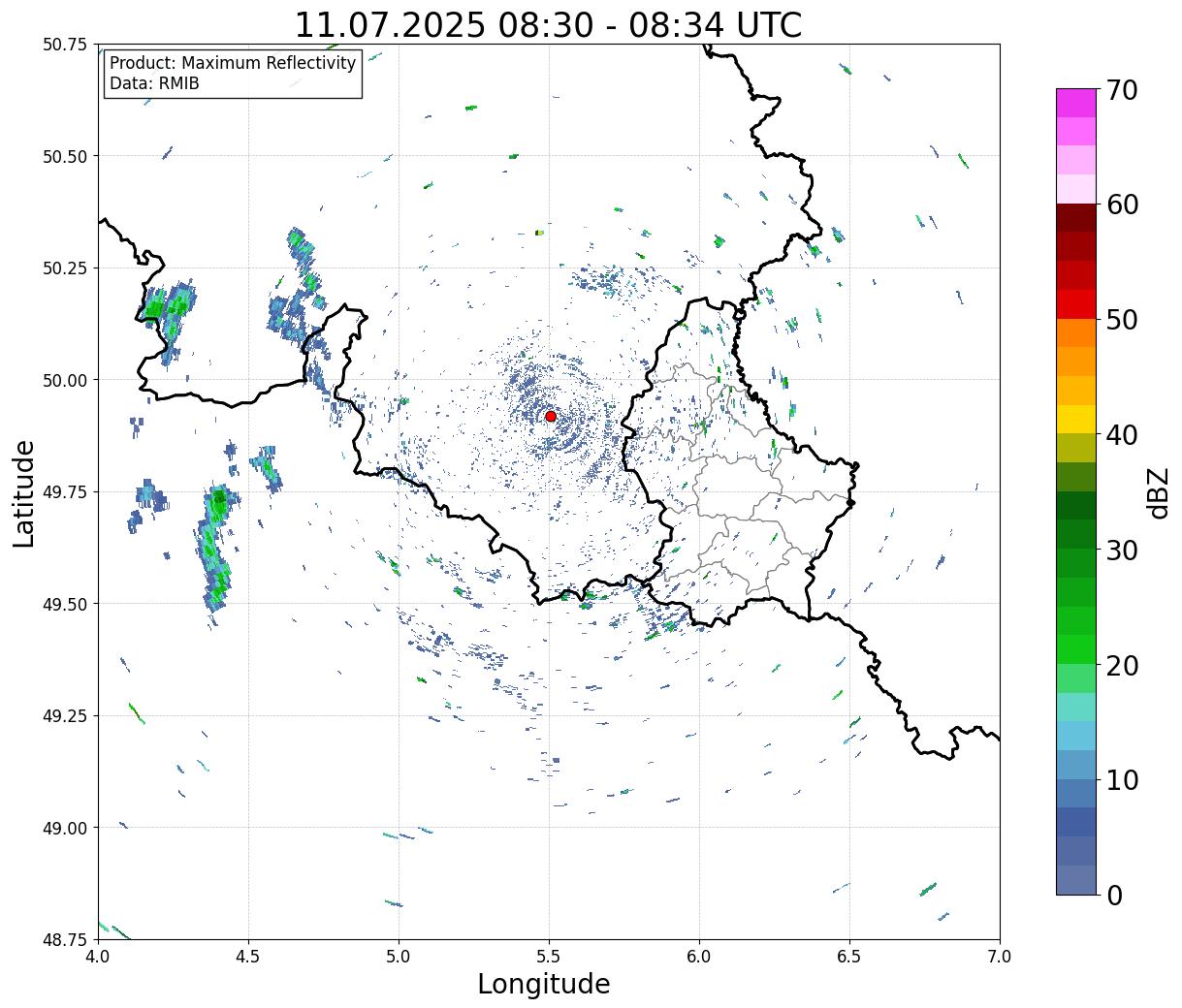Click the longitude tick label 6.5
This screenshot has width=1182, height=1008.
[x=849, y=956]
